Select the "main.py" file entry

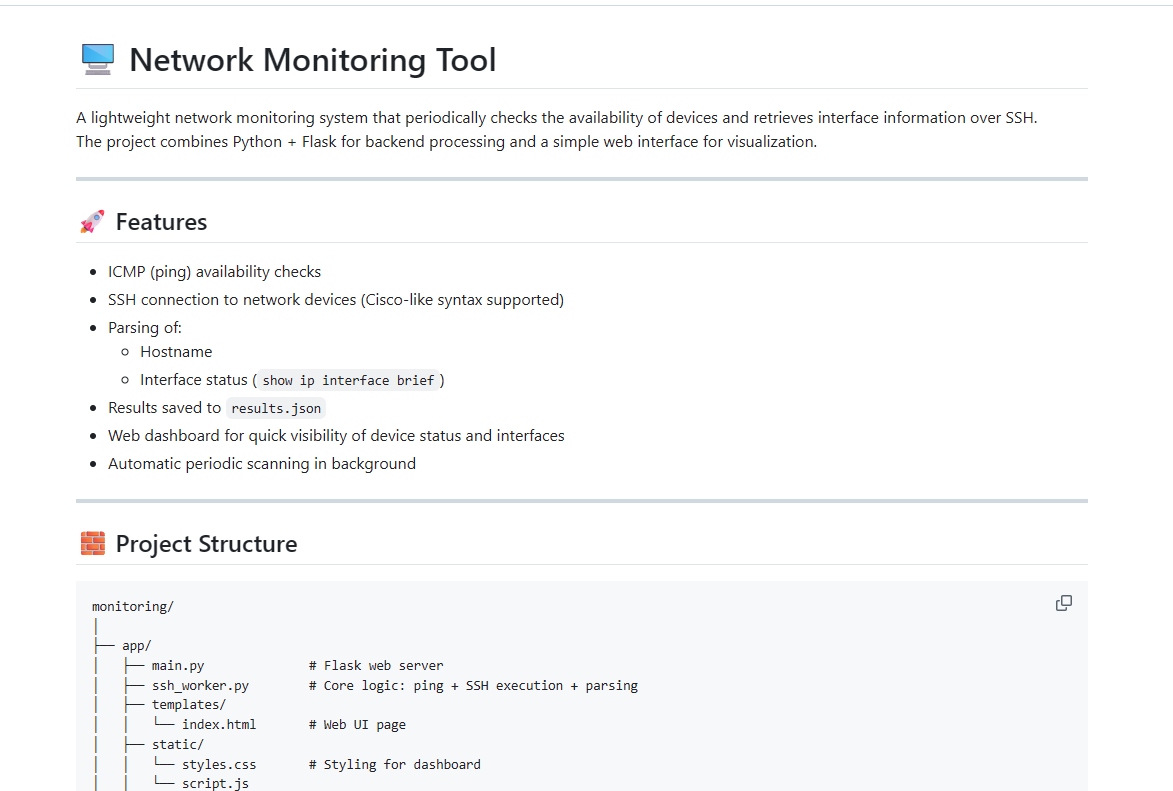click(178, 665)
